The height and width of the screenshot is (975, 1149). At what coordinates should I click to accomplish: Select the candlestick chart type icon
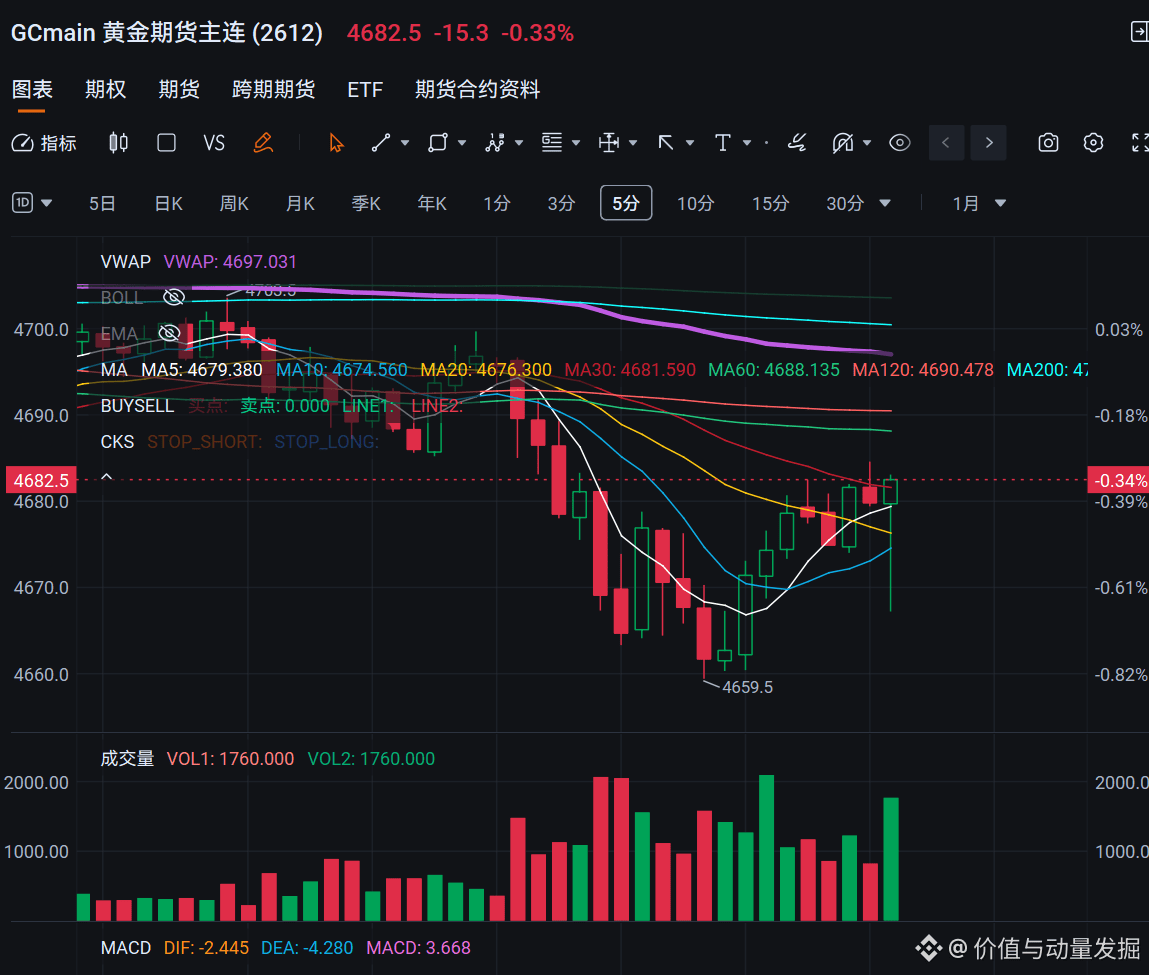[118, 143]
